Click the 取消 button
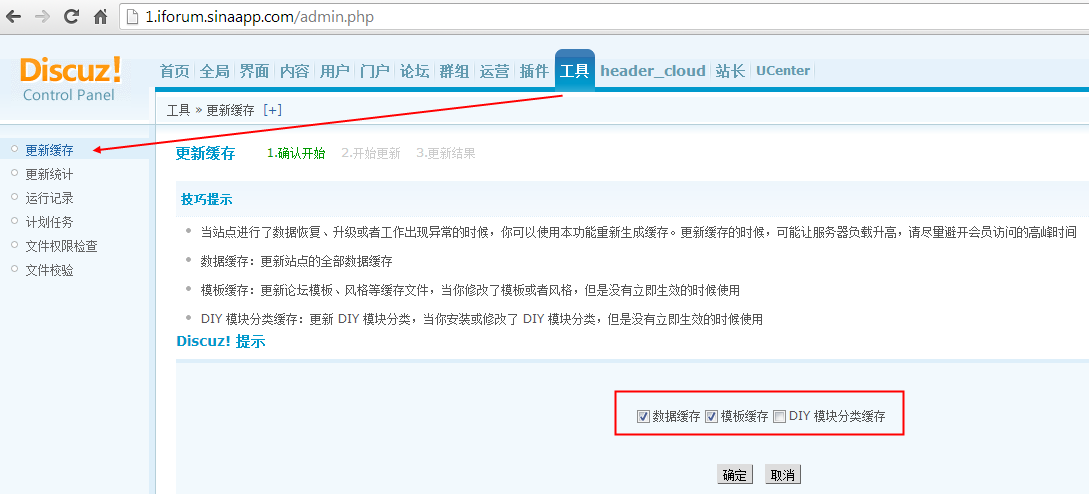 click(783, 475)
